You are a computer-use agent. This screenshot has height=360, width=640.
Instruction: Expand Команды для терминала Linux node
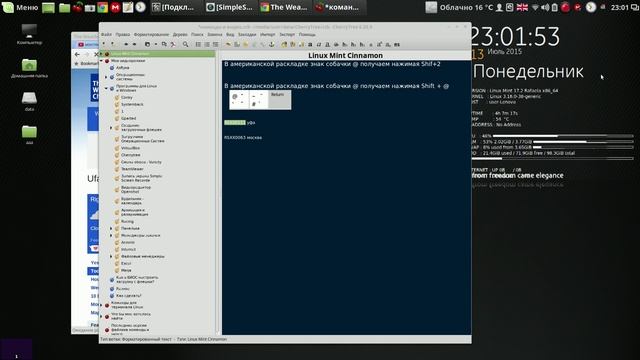102,305
